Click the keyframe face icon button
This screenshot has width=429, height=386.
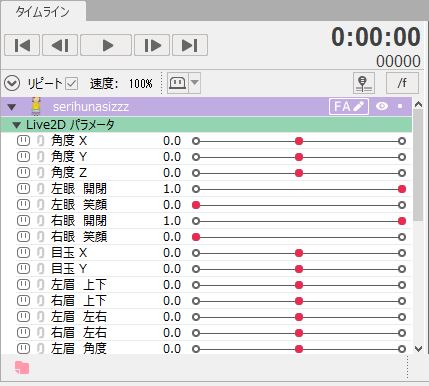pyautogui.click(x=178, y=83)
